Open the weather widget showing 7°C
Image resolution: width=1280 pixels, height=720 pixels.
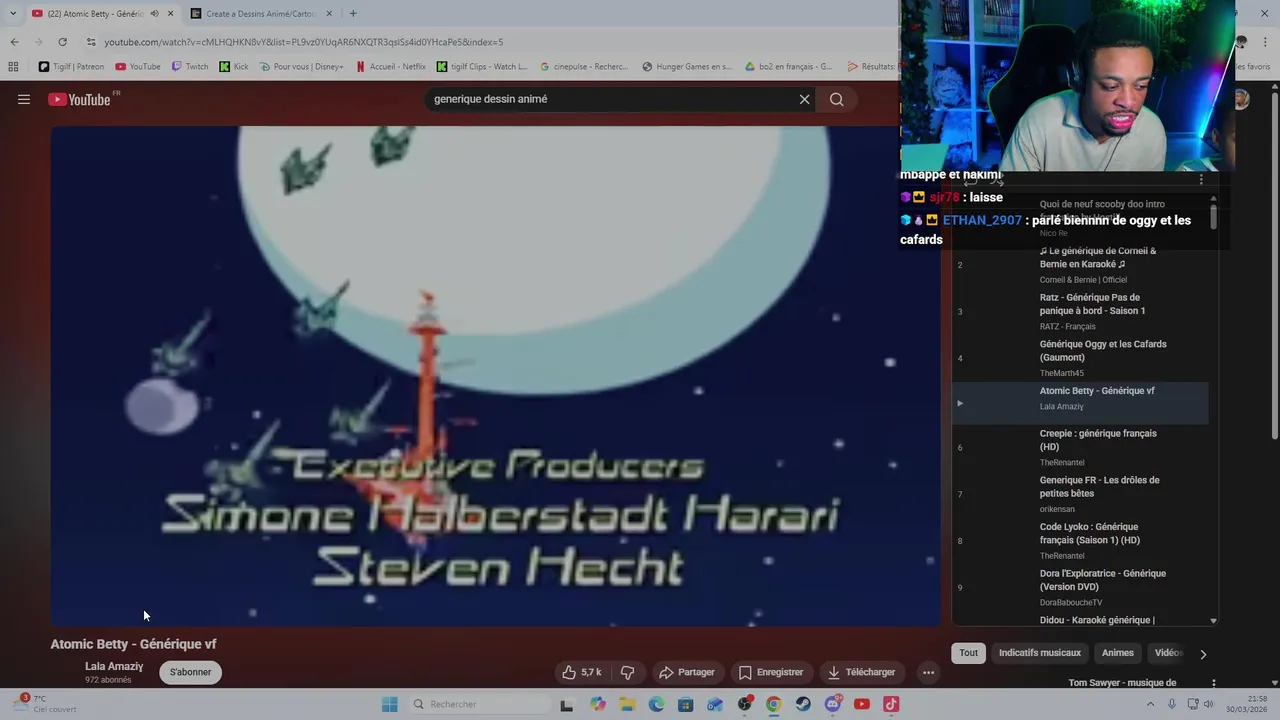coord(45,704)
